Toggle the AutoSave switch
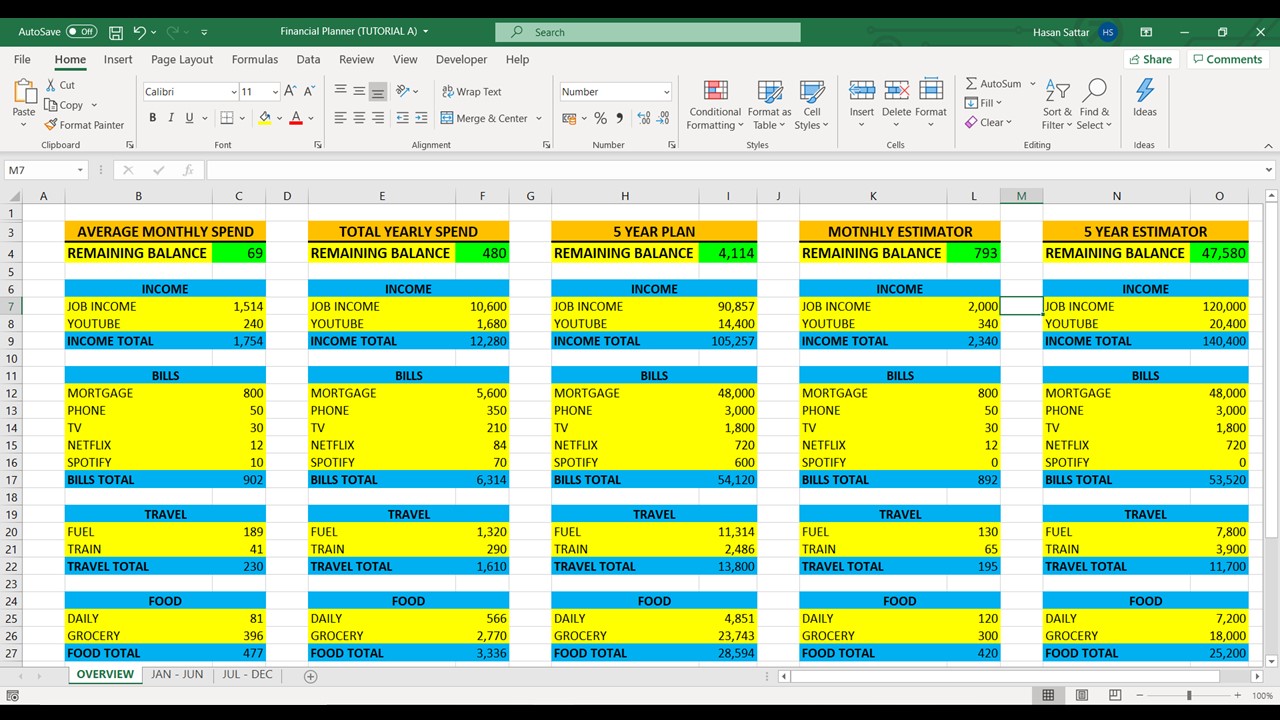 point(81,32)
